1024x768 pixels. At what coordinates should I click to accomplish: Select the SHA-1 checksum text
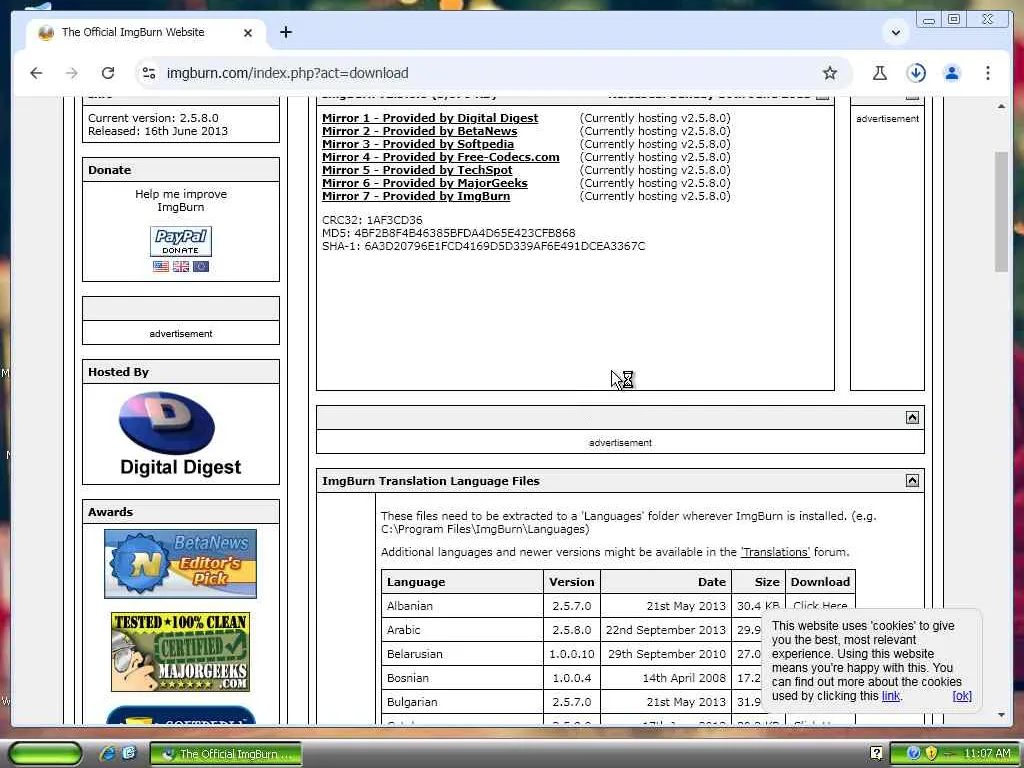pyautogui.click(x=483, y=246)
